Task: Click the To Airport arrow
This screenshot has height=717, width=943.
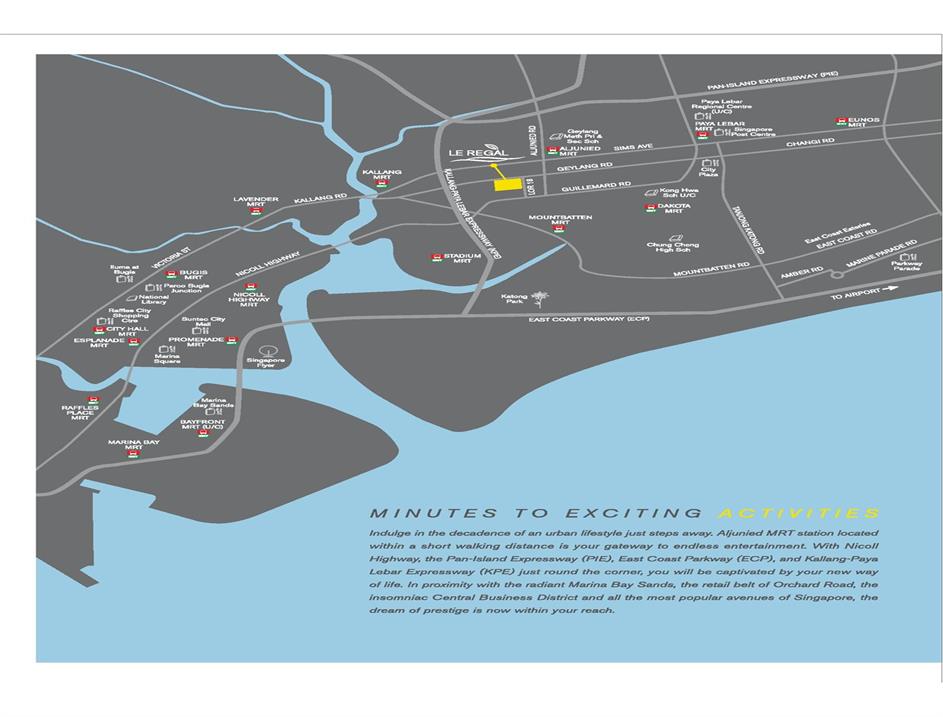Action: pyautogui.click(x=889, y=290)
